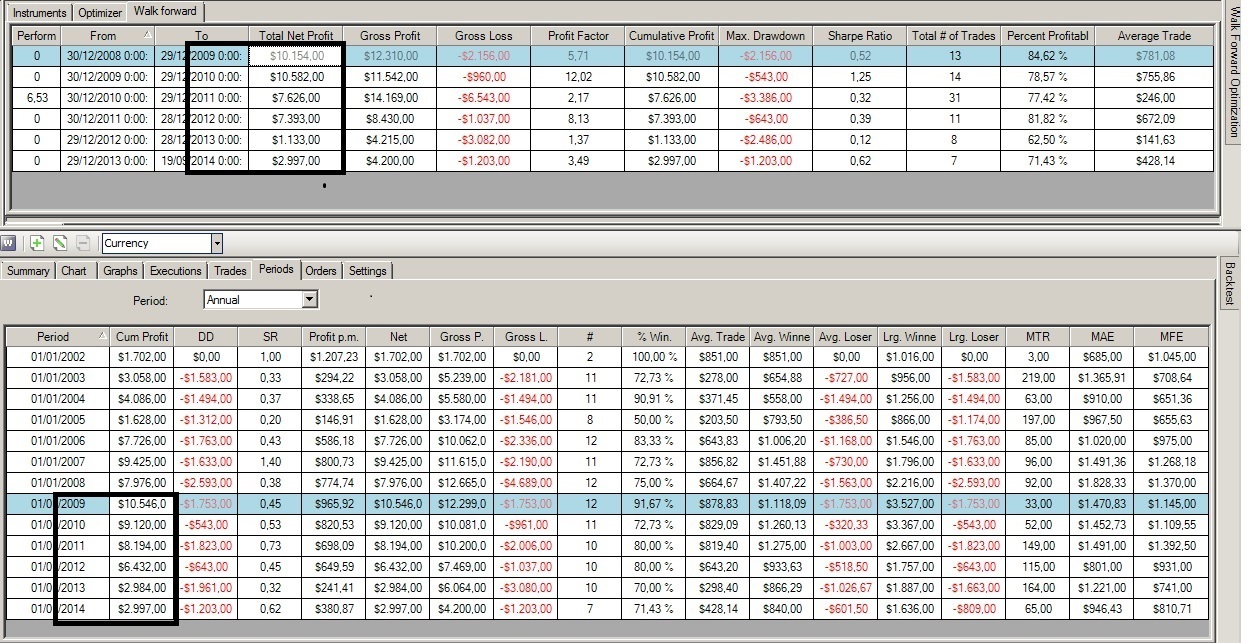Click the $1.828,33 MAE cell
Viewport: 1249px width, 643px height.
pyautogui.click(x=1102, y=483)
